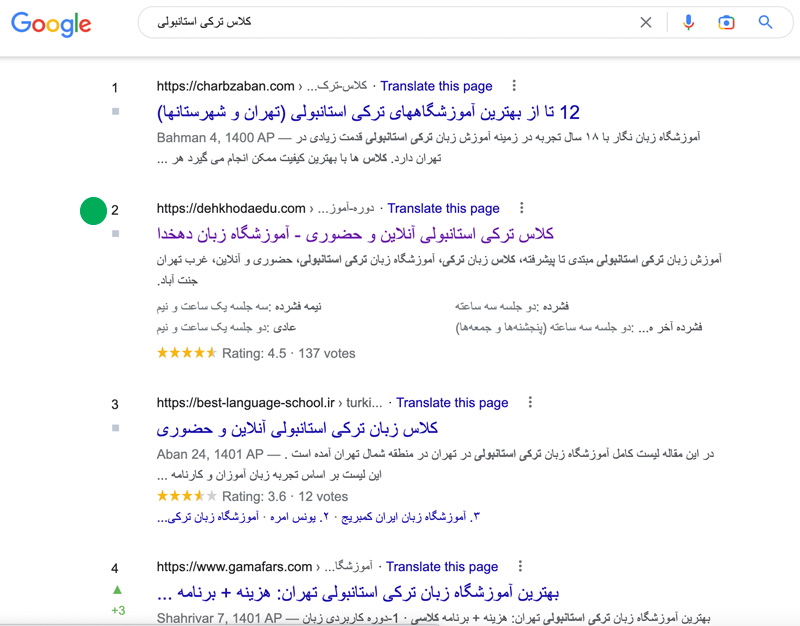The height and width of the screenshot is (626, 800).
Task: Click the '+3' rank change label
Action: tap(118, 610)
